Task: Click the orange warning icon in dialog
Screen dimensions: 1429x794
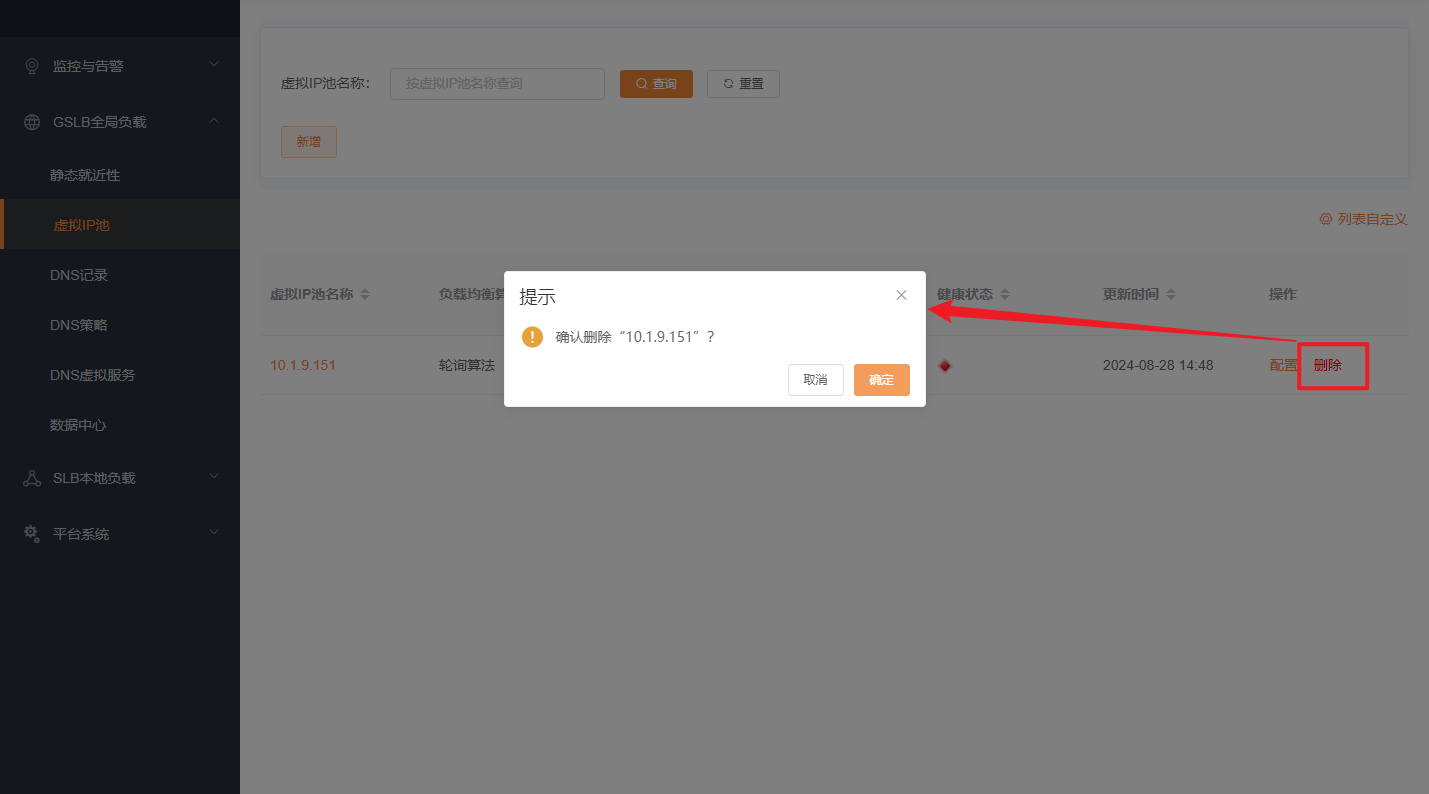Action: tap(532, 337)
